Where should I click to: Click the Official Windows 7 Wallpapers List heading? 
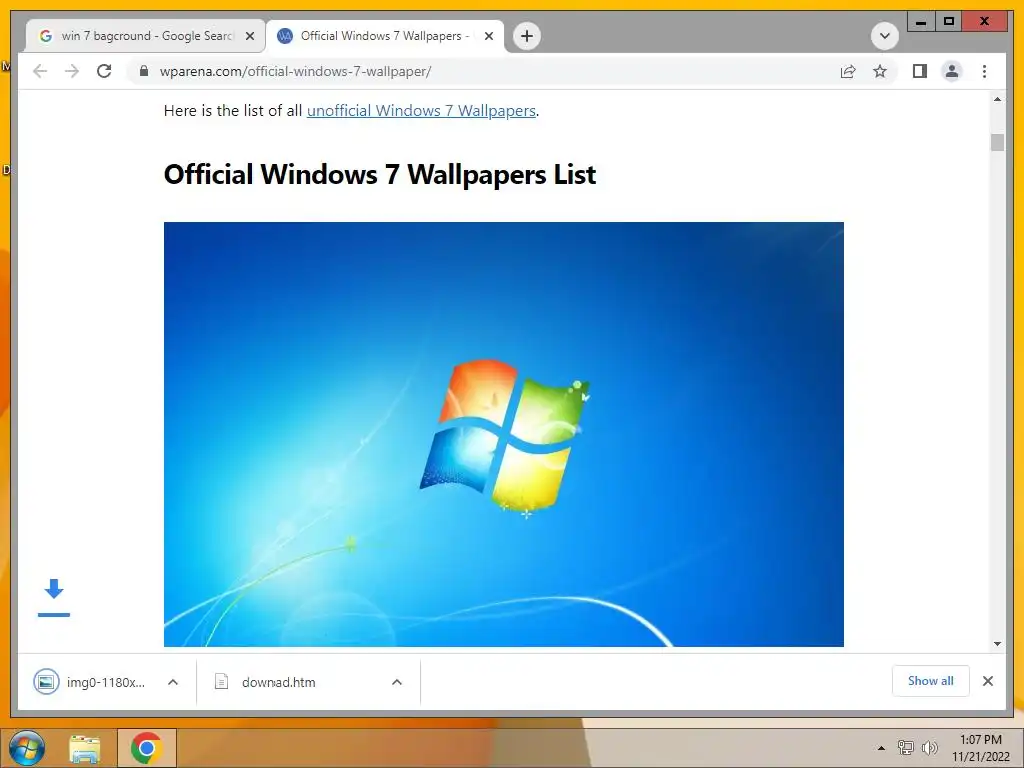379,174
